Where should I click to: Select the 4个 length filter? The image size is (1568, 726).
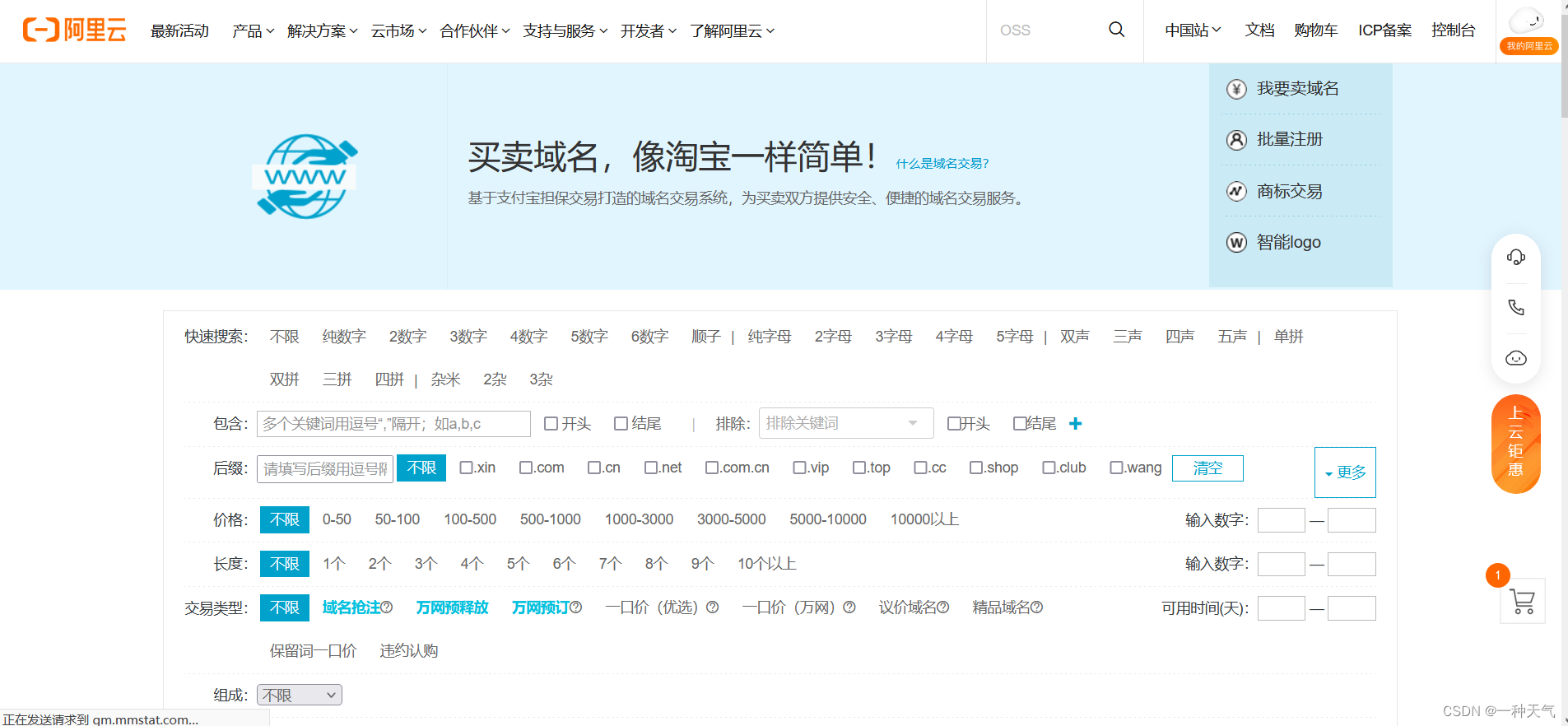tap(472, 564)
